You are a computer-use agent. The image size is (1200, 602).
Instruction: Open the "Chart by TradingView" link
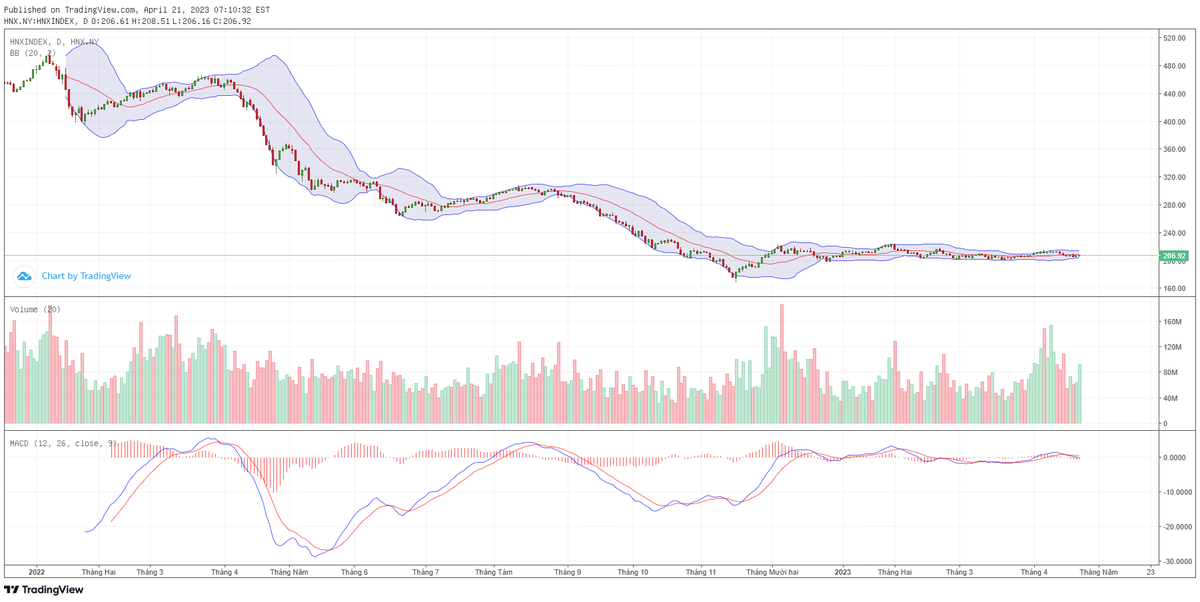pos(86,276)
